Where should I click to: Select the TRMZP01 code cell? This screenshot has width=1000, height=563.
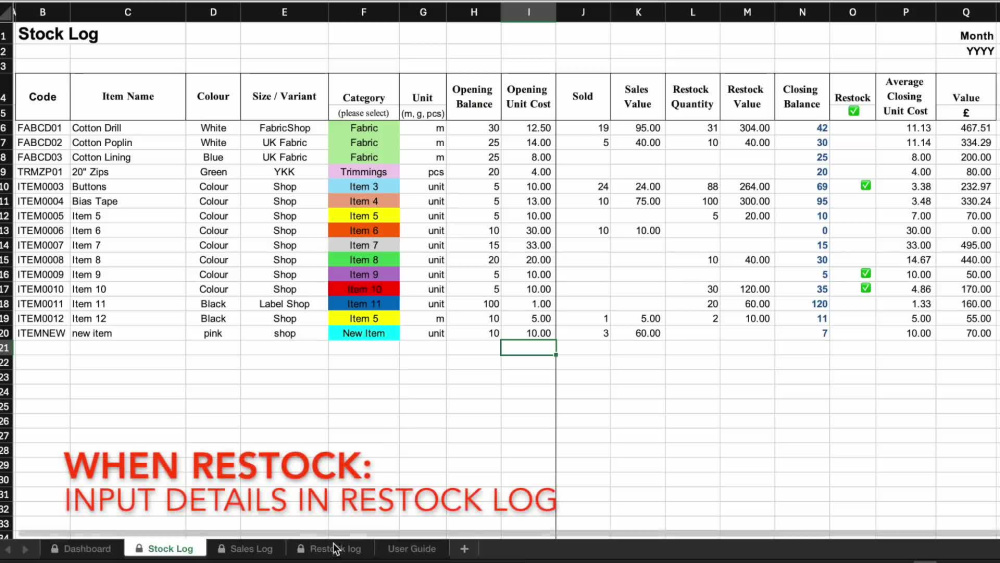(43, 172)
